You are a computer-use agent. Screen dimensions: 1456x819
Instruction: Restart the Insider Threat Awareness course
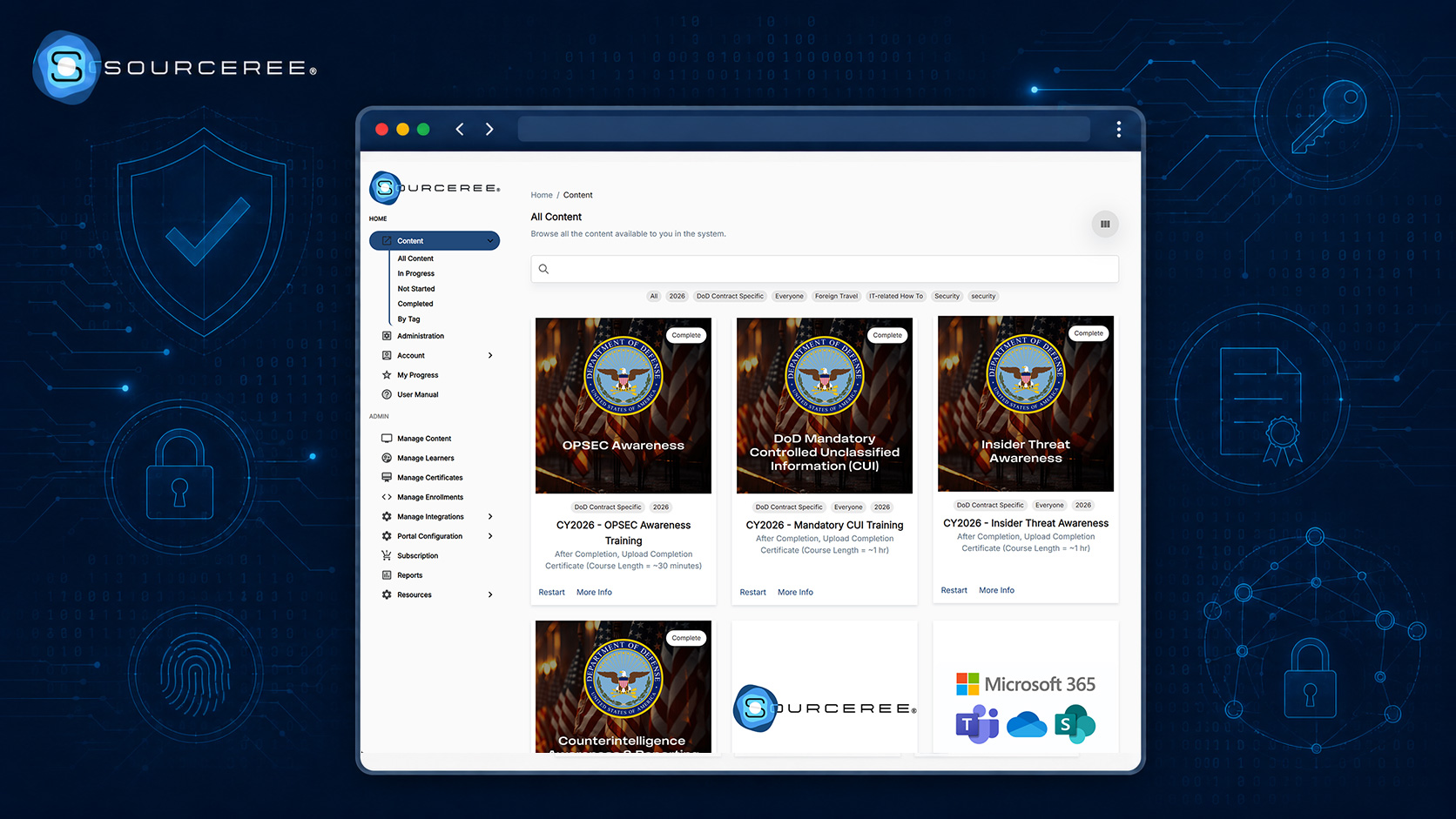click(x=954, y=590)
